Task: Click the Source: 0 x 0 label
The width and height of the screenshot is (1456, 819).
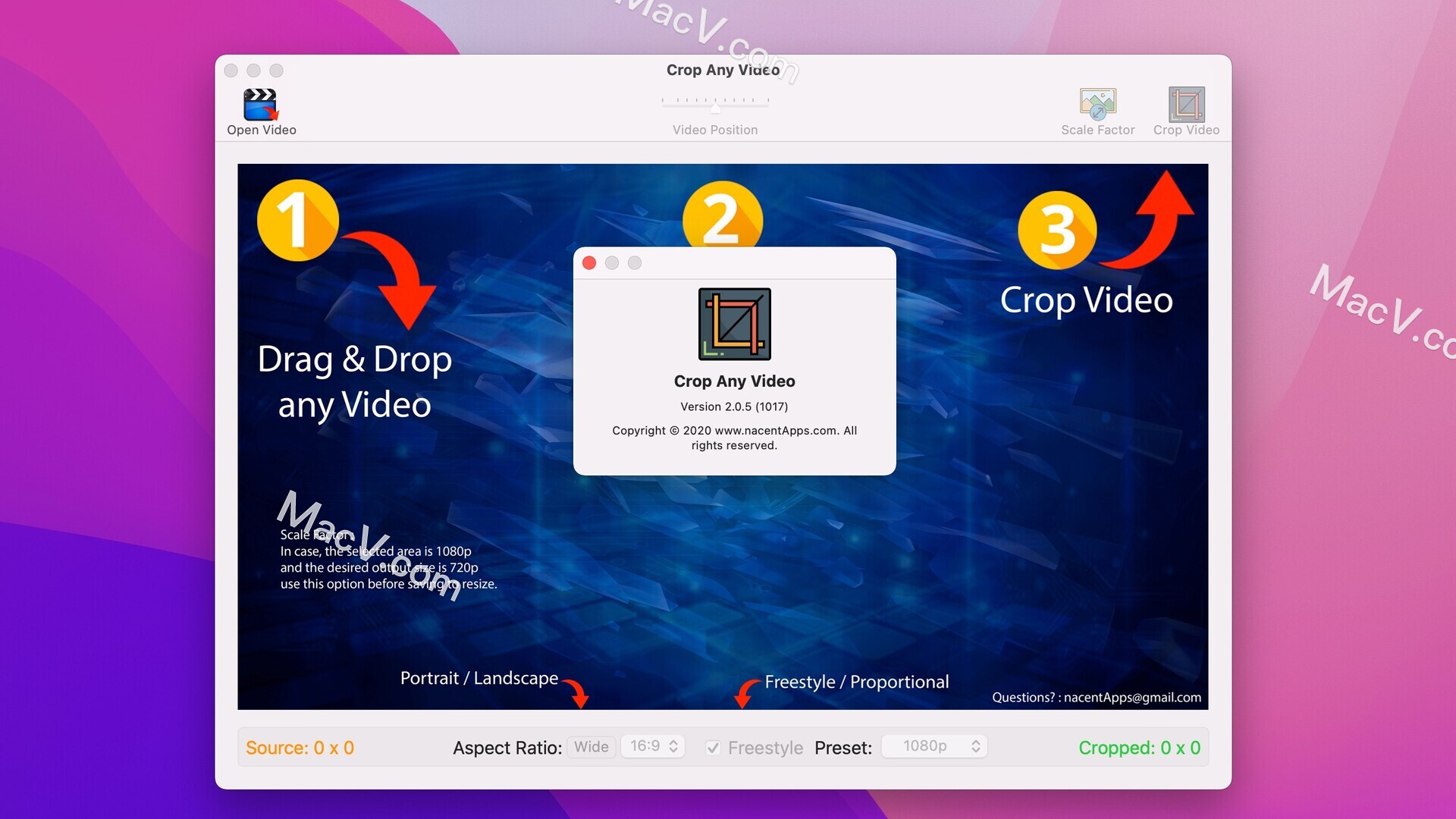Action: click(x=300, y=748)
